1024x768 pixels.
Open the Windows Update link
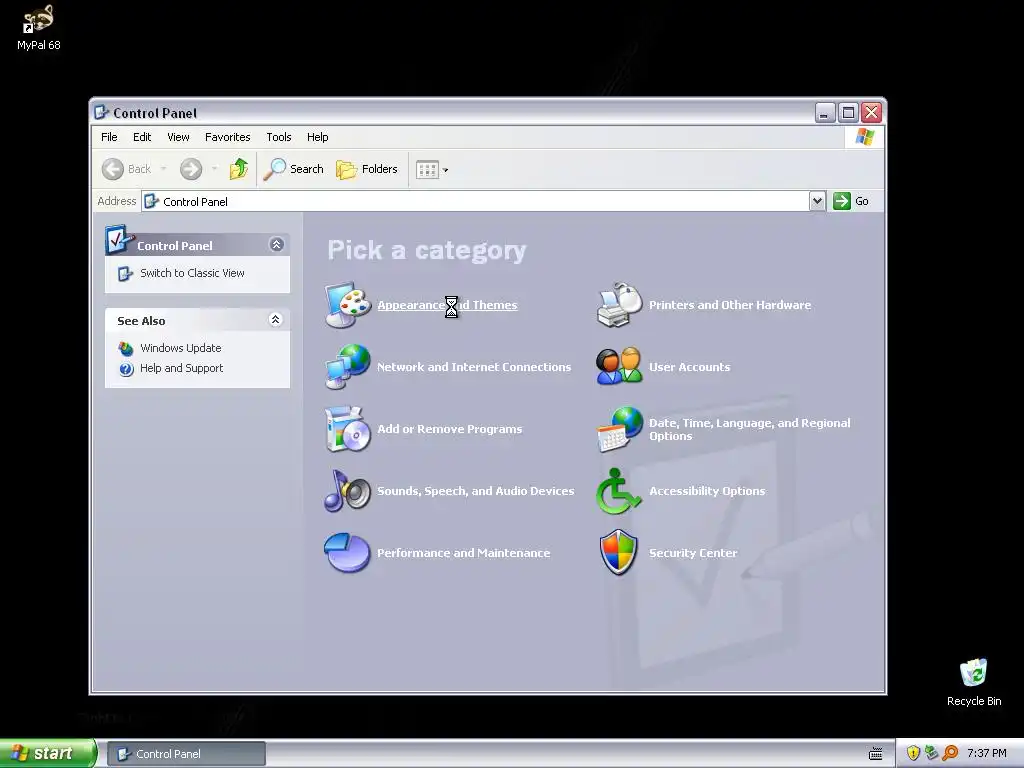180,348
